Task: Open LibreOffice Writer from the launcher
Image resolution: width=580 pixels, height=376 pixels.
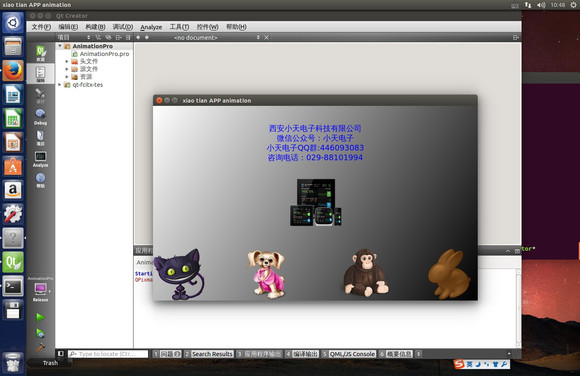Action: (x=13, y=95)
